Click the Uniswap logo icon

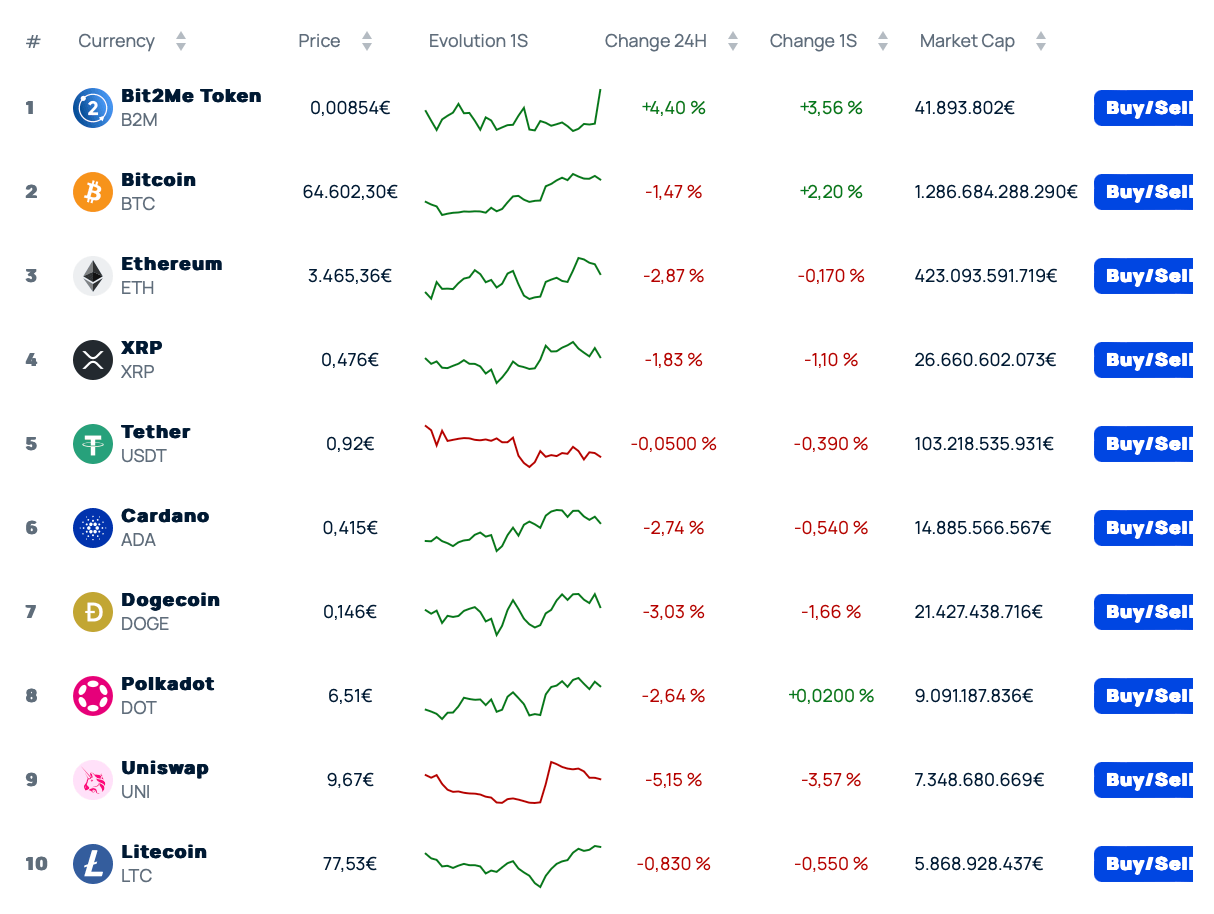pos(92,780)
